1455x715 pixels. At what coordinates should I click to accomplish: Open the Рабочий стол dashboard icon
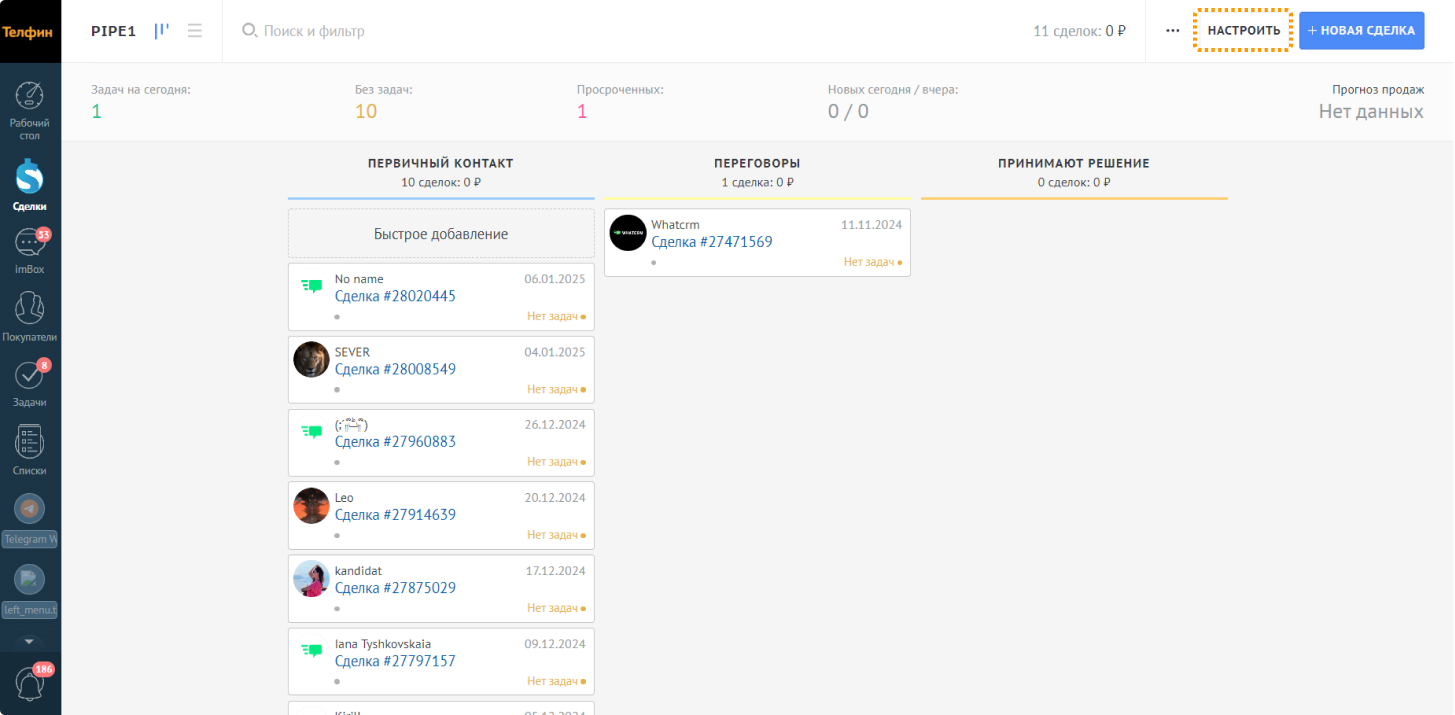pyautogui.click(x=30, y=96)
